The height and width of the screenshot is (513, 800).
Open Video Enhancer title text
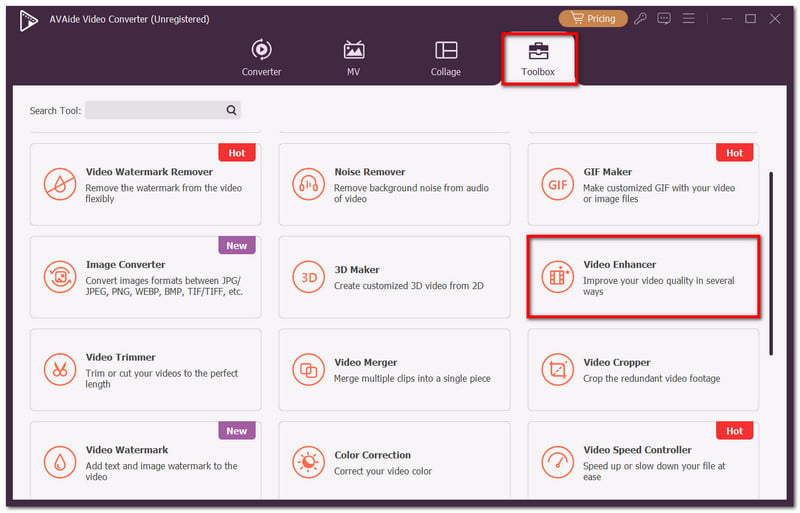click(x=620, y=265)
